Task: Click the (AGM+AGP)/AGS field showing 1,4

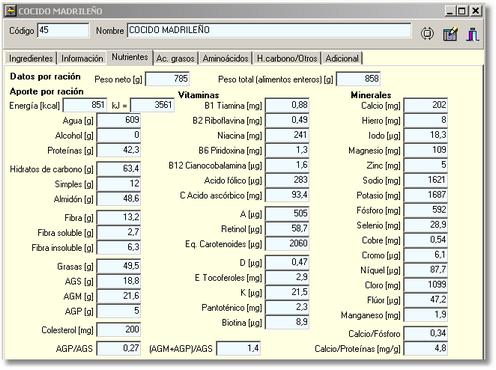Action: click(239, 348)
